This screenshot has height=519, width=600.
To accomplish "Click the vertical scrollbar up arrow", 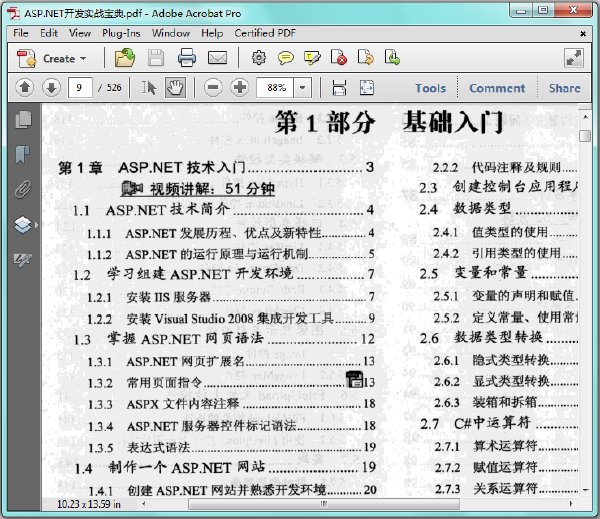I will pos(585,116).
